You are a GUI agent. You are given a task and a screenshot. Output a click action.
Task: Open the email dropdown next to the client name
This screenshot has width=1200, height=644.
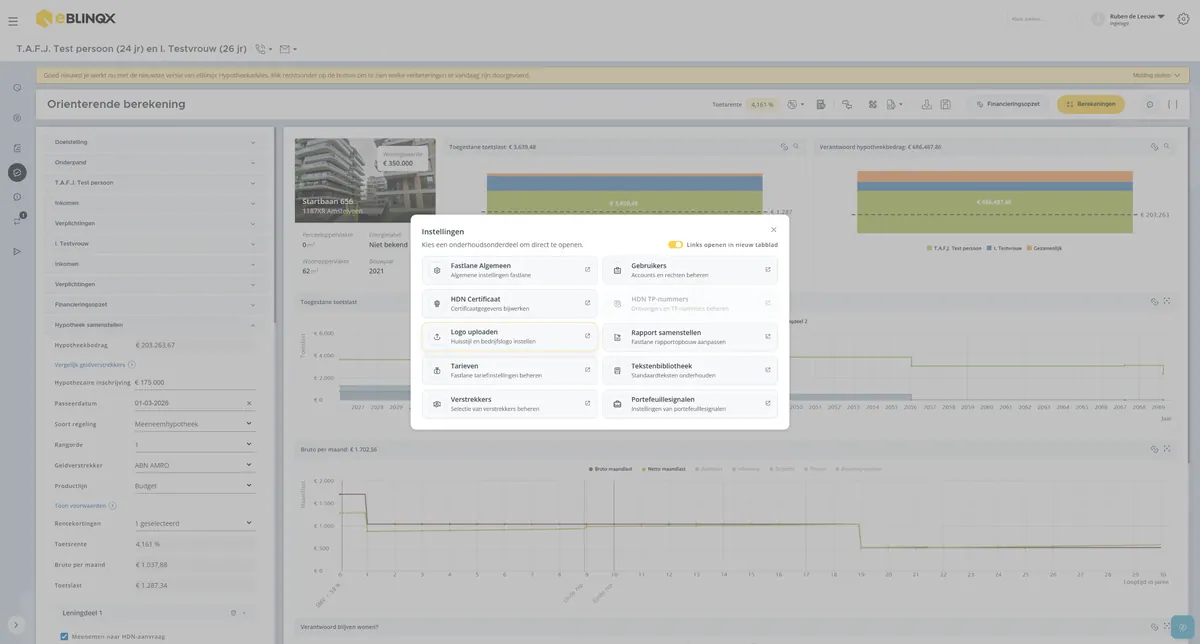[x=288, y=49]
